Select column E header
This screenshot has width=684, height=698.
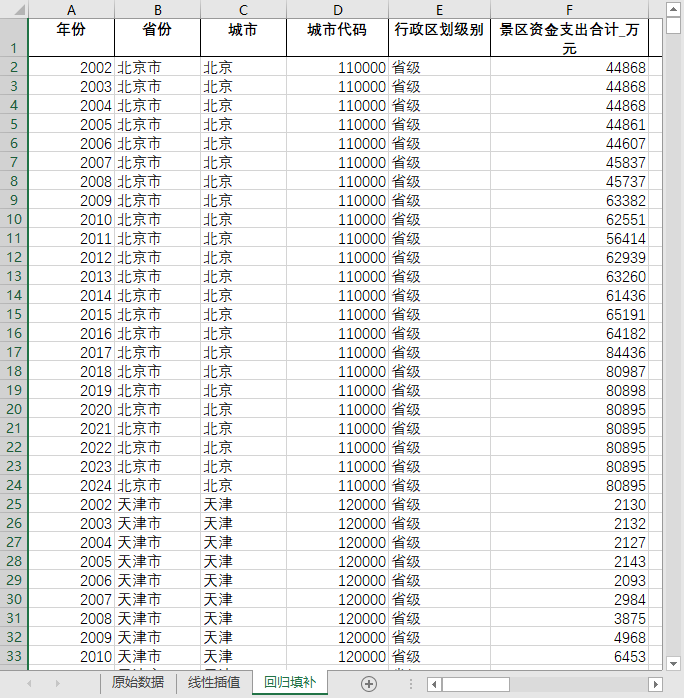[x=440, y=9]
